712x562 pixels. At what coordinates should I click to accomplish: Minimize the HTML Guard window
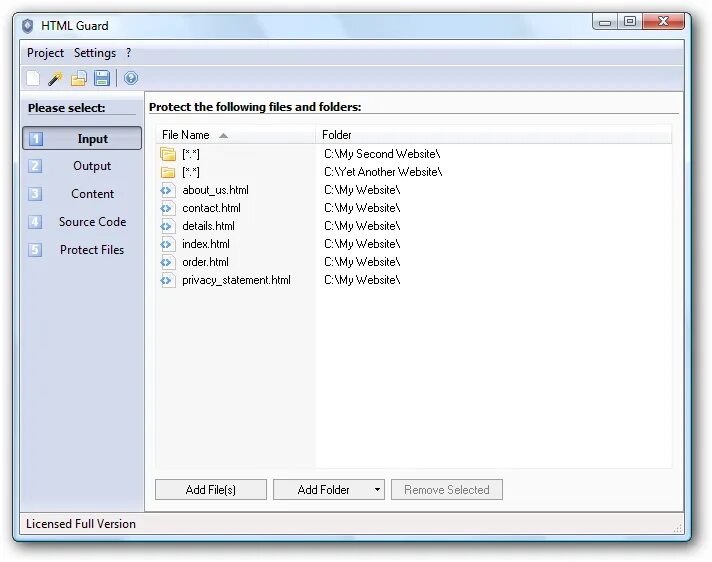[x=605, y=22]
